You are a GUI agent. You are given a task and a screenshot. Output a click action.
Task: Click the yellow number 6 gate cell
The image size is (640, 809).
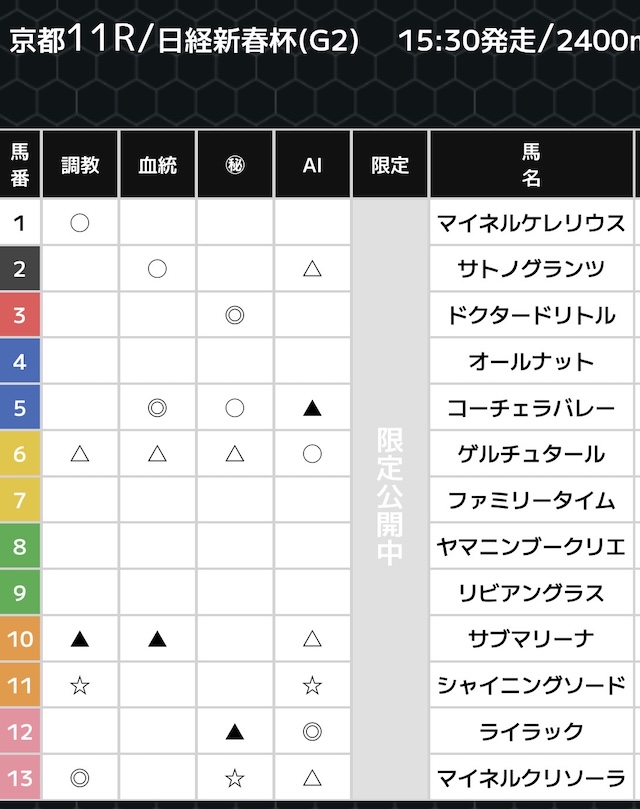[x=20, y=454]
